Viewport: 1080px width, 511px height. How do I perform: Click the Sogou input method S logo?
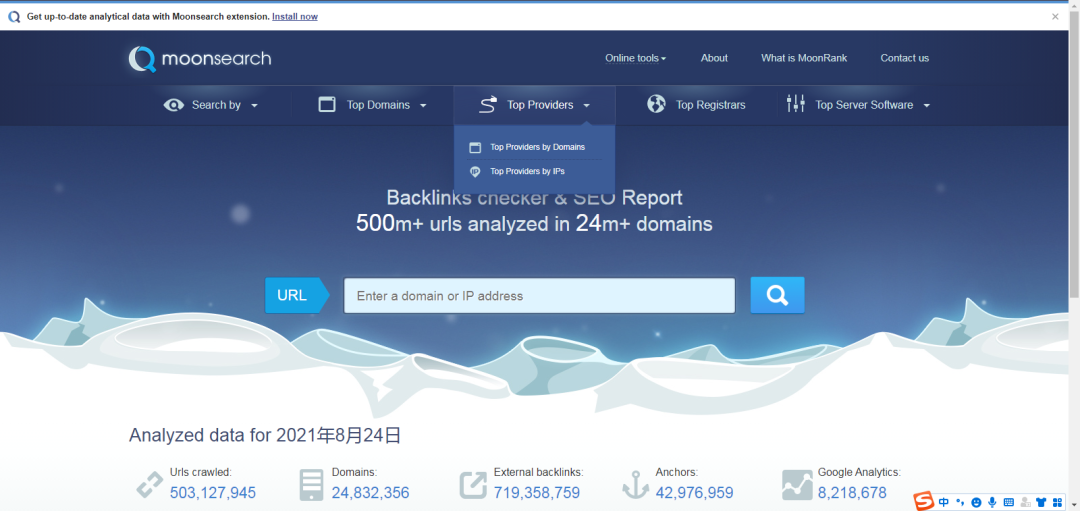(x=923, y=502)
